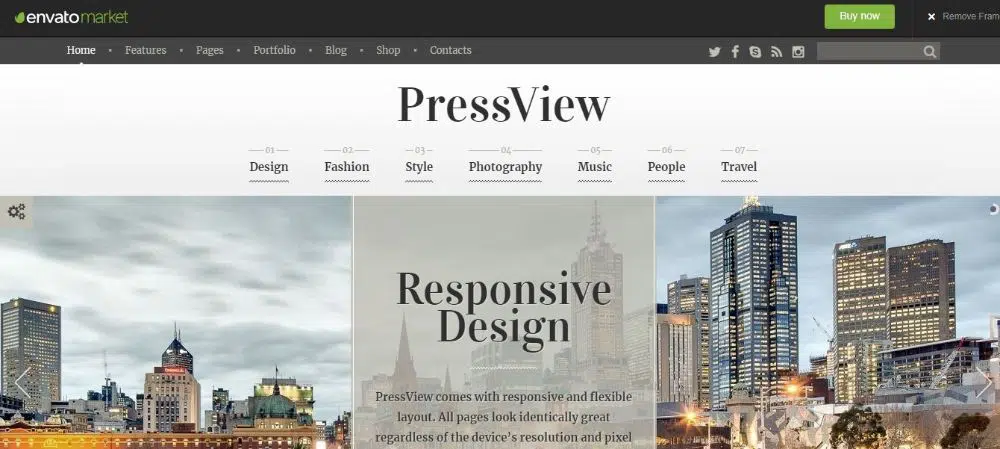Open the Features menu item
The width and height of the screenshot is (1000, 449).
pyautogui.click(x=145, y=50)
